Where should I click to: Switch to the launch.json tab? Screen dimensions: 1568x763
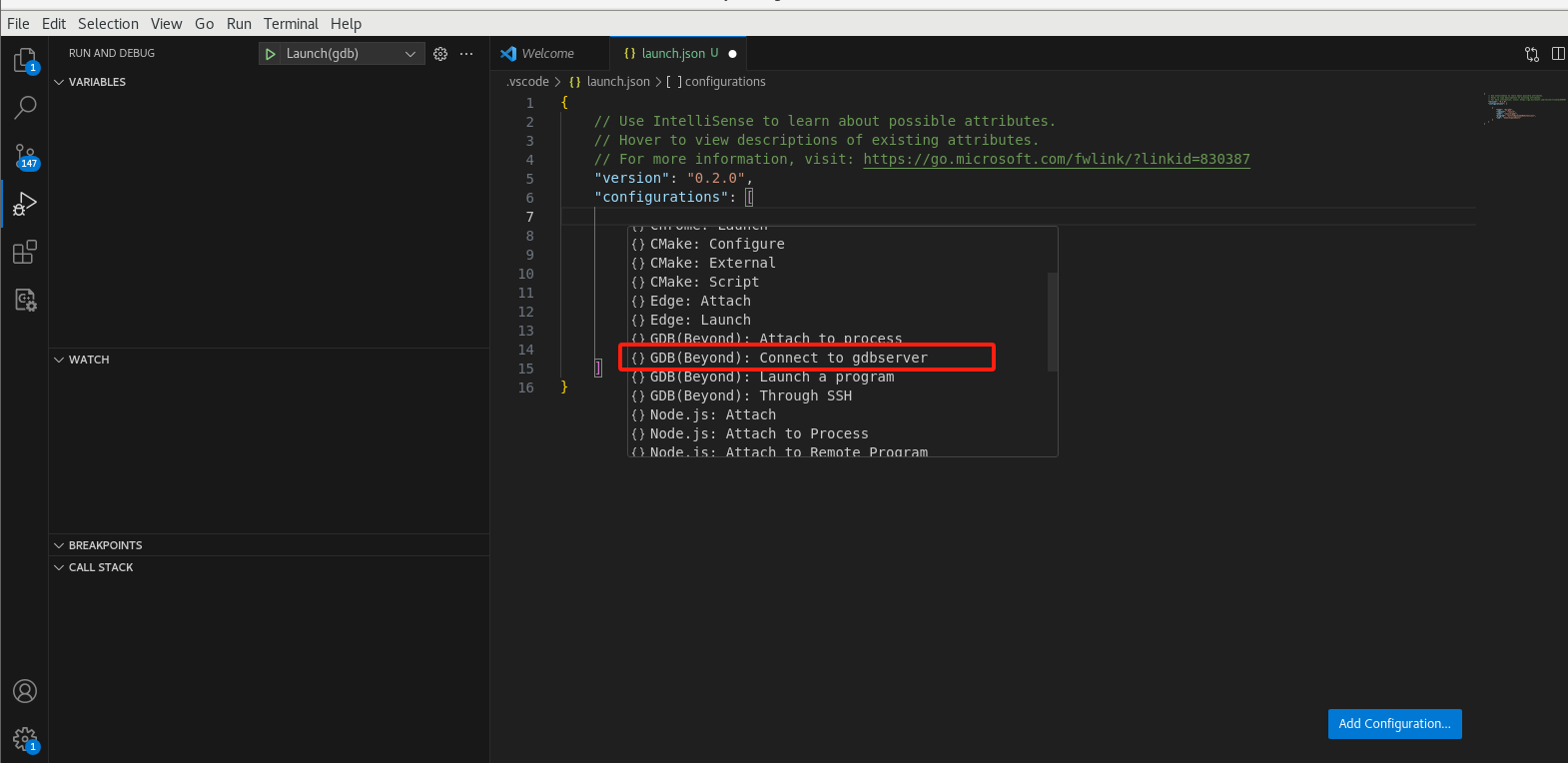click(x=678, y=54)
